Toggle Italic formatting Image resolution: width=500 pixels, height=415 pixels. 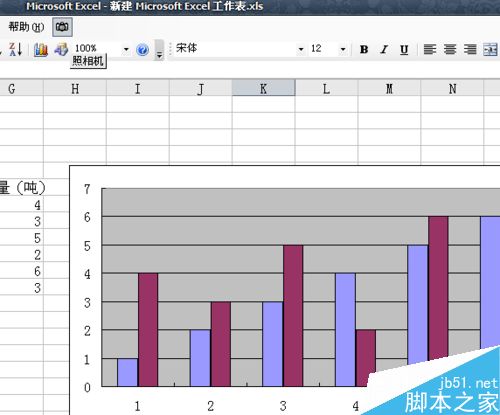click(x=384, y=50)
